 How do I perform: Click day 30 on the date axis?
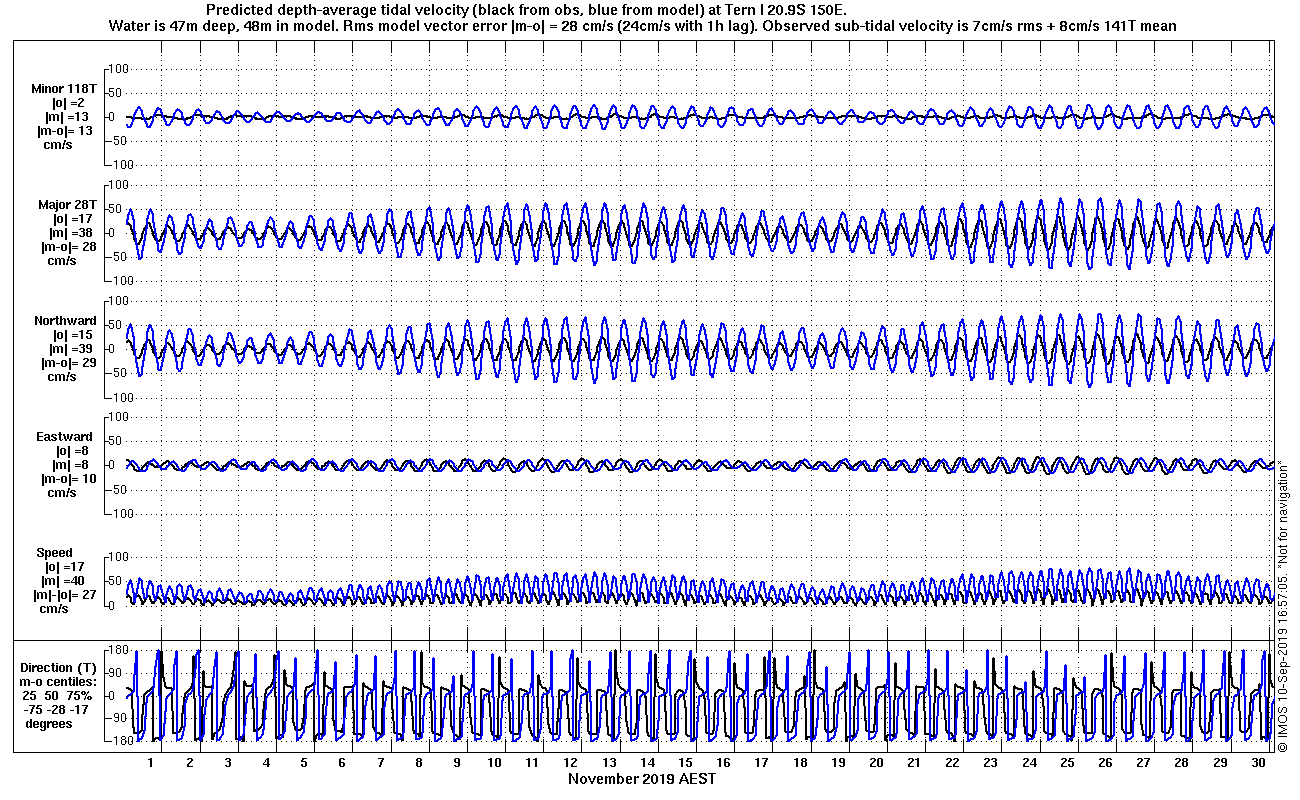[1258, 763]
